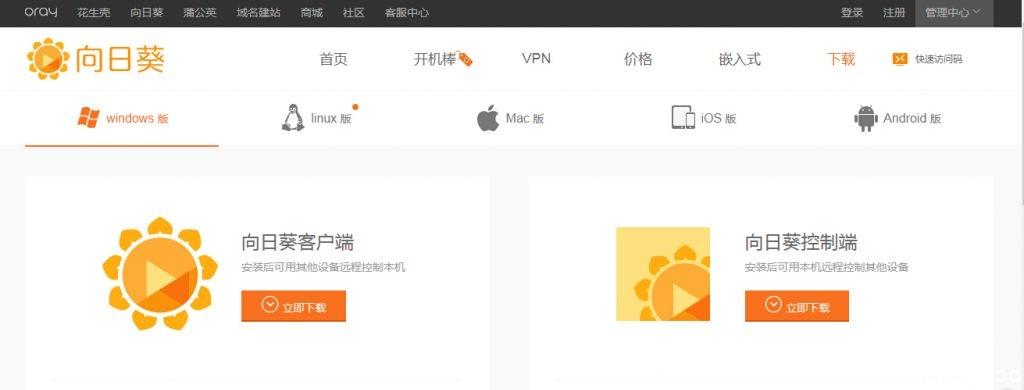
Task: Open VPN in main navigation
Action: click(536, 59)
